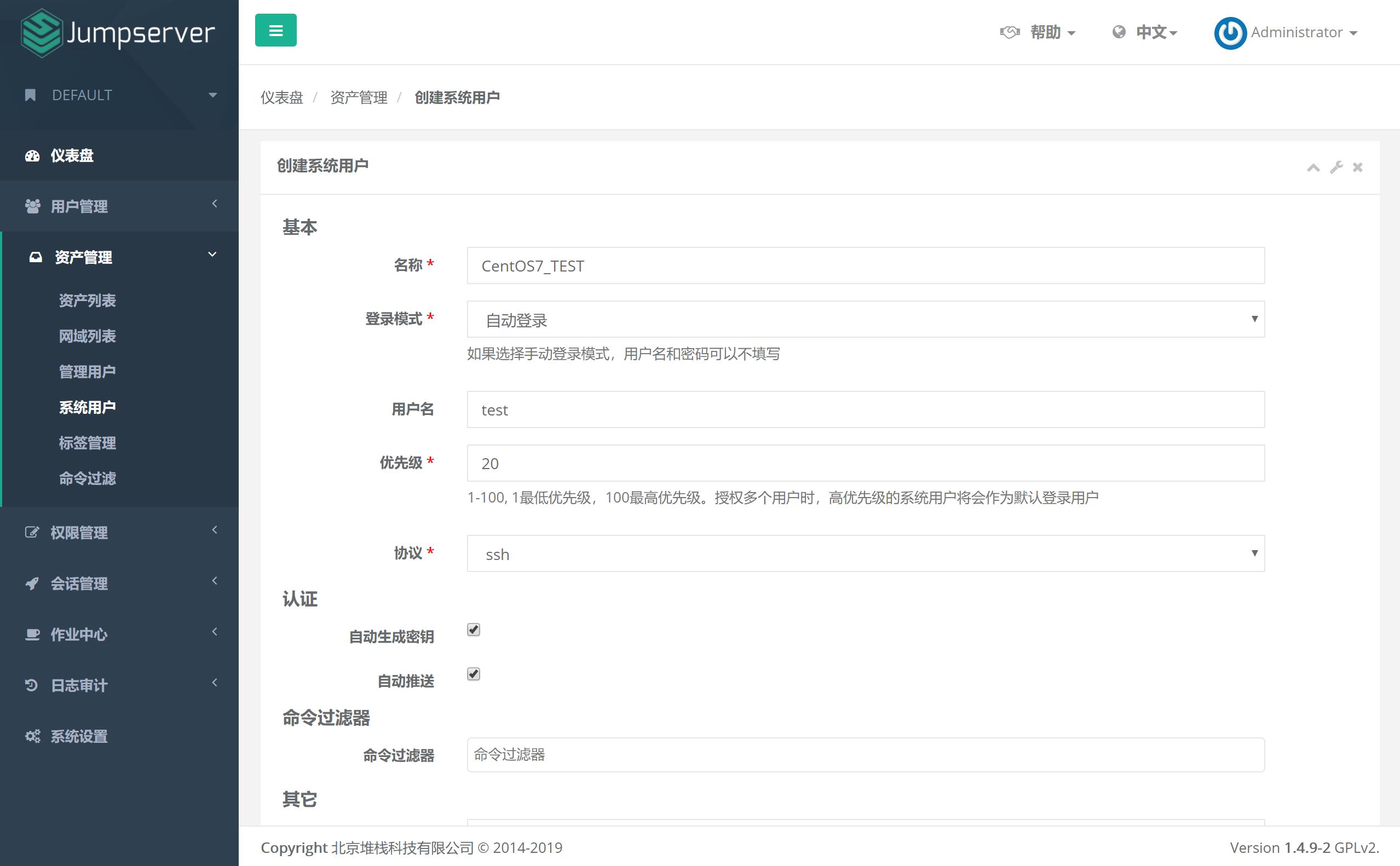The image size is (1400, 866).
Task: Click the gears icon beside 系统设置
Action: pyautogui.click(x=33, y=737)
